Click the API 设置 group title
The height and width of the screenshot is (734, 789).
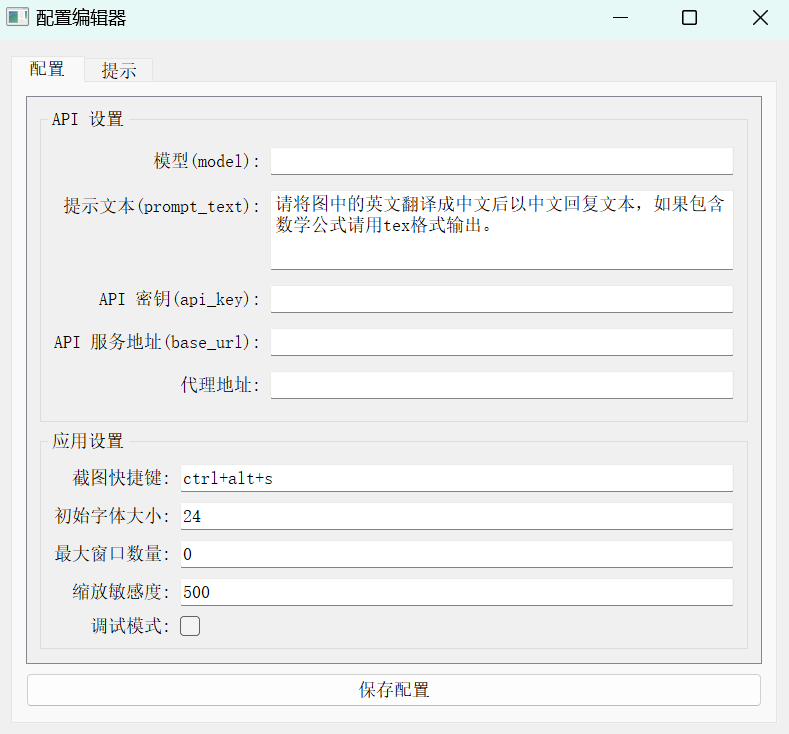pyautogui.click(x=88, y=119)
